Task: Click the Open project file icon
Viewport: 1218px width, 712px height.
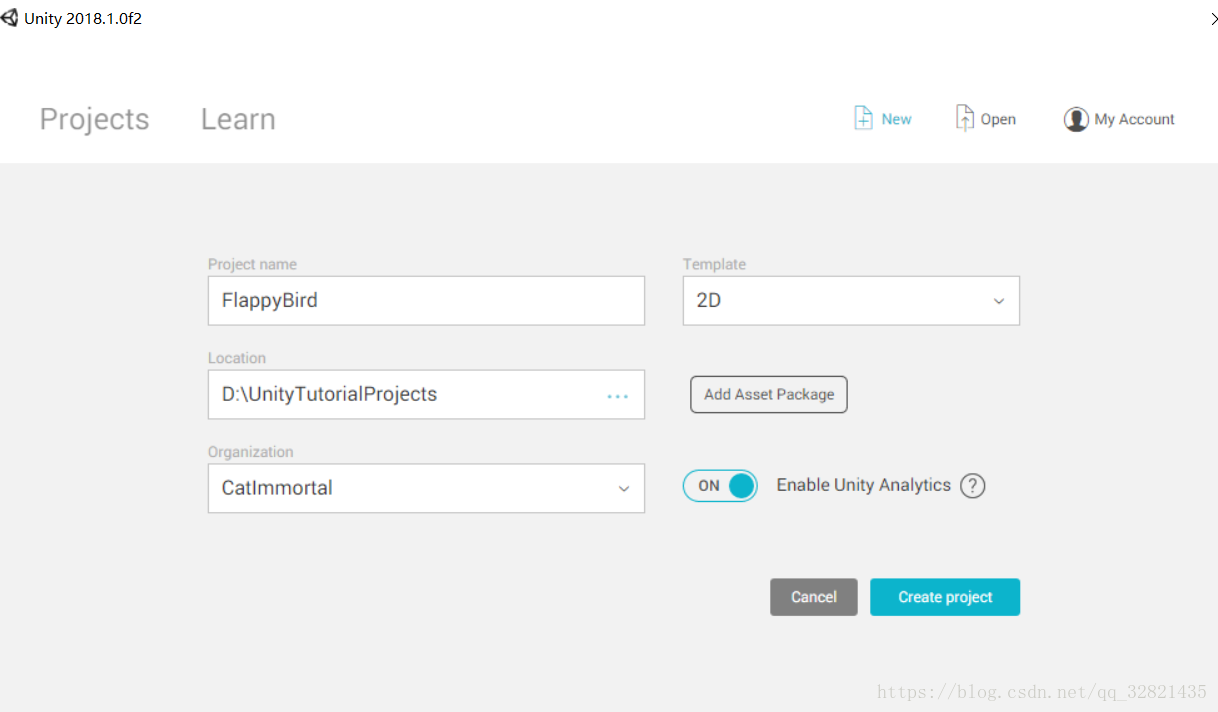Action: (965, 118)
